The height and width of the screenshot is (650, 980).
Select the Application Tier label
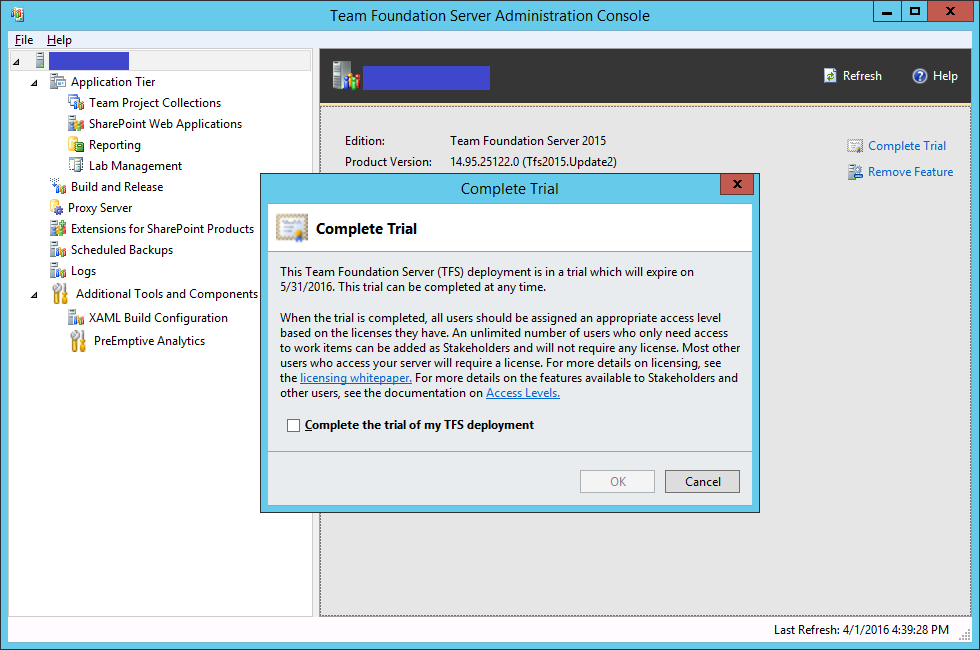pyautogui.click(x=113, y=81)
